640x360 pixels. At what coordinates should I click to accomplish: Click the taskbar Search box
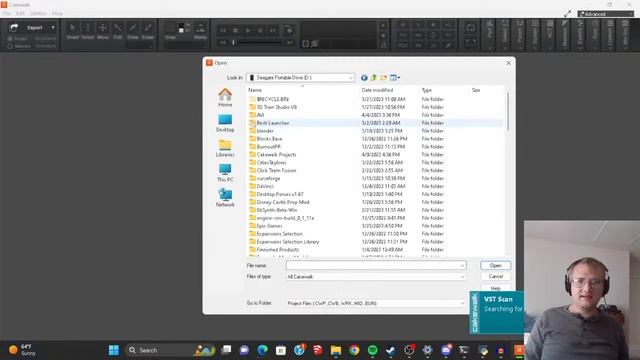tap(171, 350)
